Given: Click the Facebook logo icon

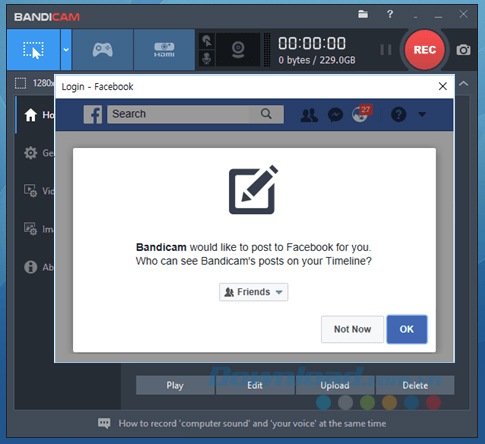Looking at the screenshot, I should pos(93,114).
